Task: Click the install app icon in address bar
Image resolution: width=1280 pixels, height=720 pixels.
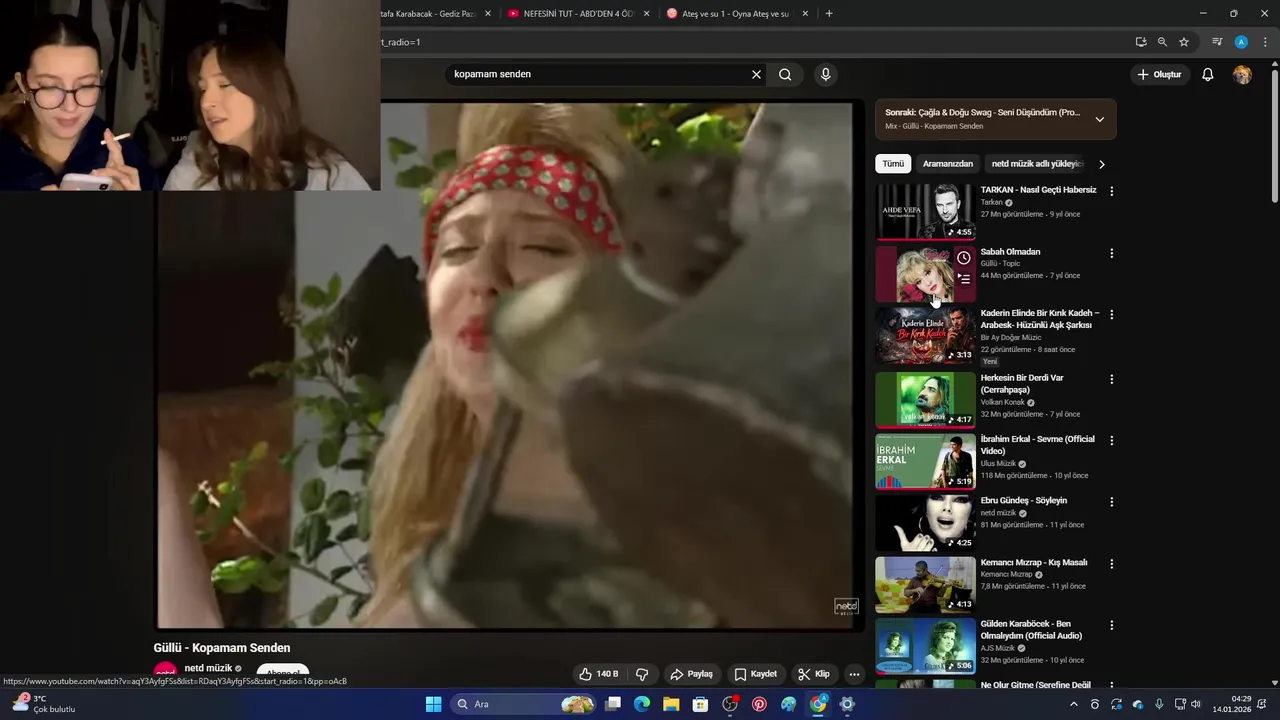Action: click(x=1141, y=42)
